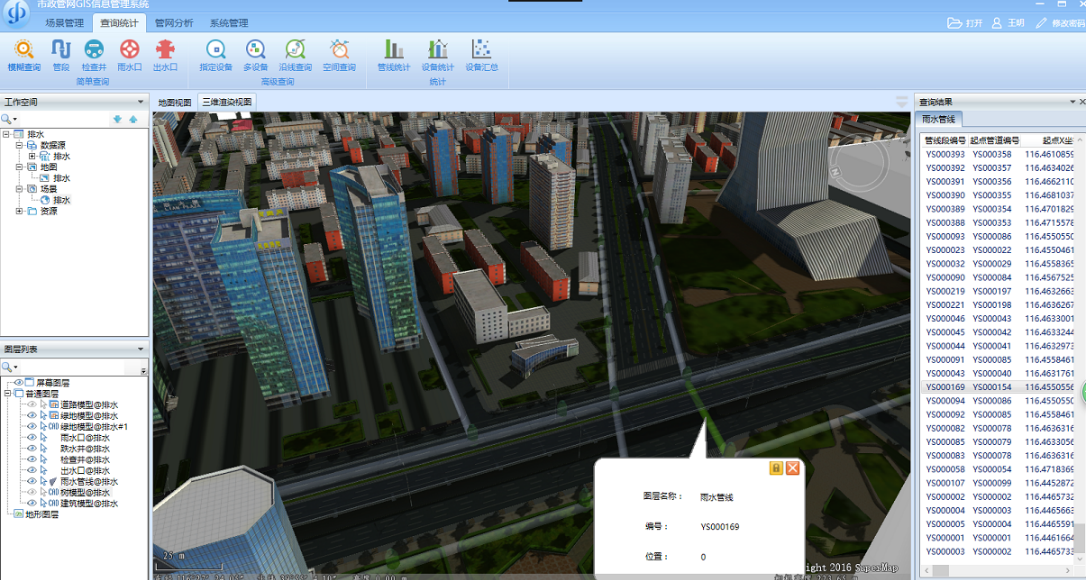The image size is (1086, 580).
Task: Expand the 资源 node in the workspace tree
Action: 19,211
